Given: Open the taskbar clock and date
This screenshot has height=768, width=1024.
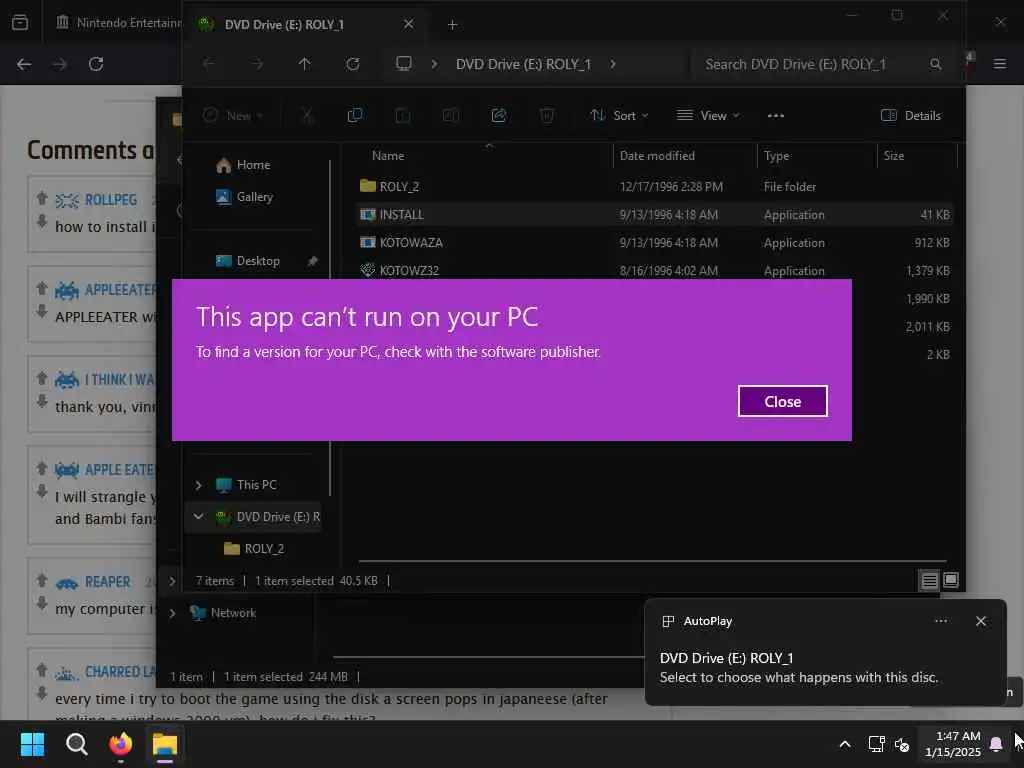Looking at the screenshot, I should [952, 744].
